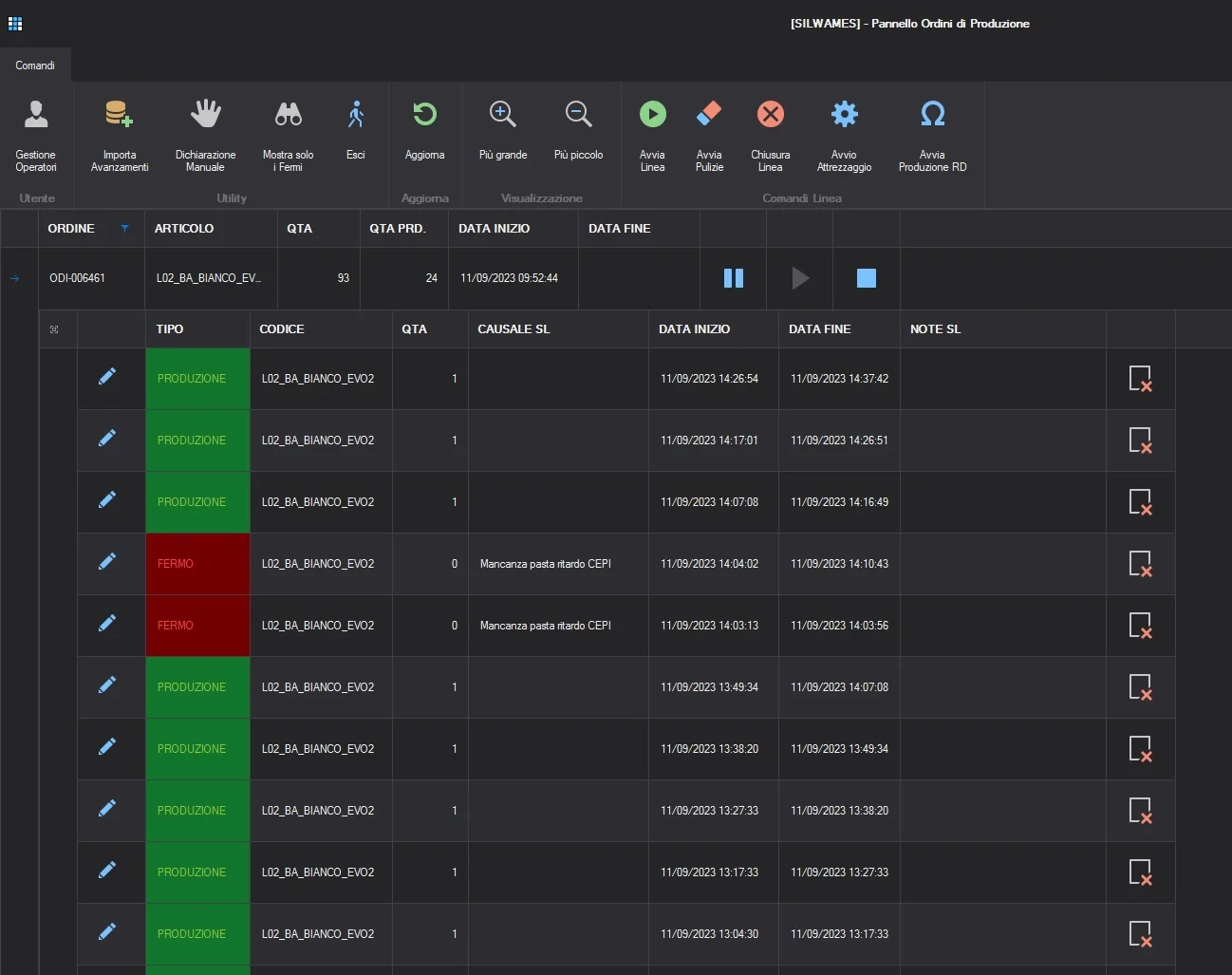Delete row ending 14:26:51
This screenshot has height=975, width=1232.
click(1140, 441)
